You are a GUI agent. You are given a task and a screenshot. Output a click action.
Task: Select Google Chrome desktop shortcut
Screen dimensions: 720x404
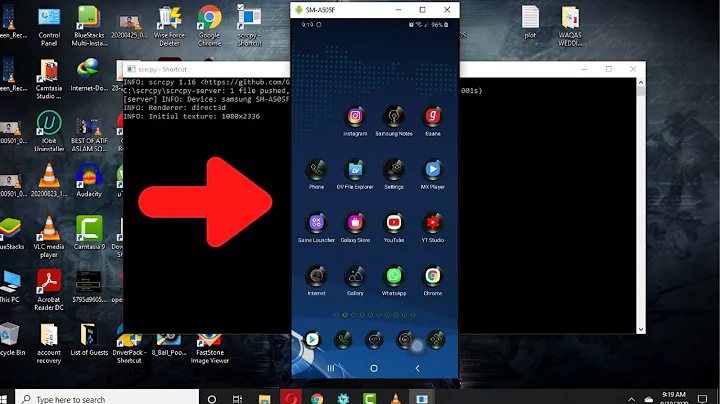[x=209, y=26]
